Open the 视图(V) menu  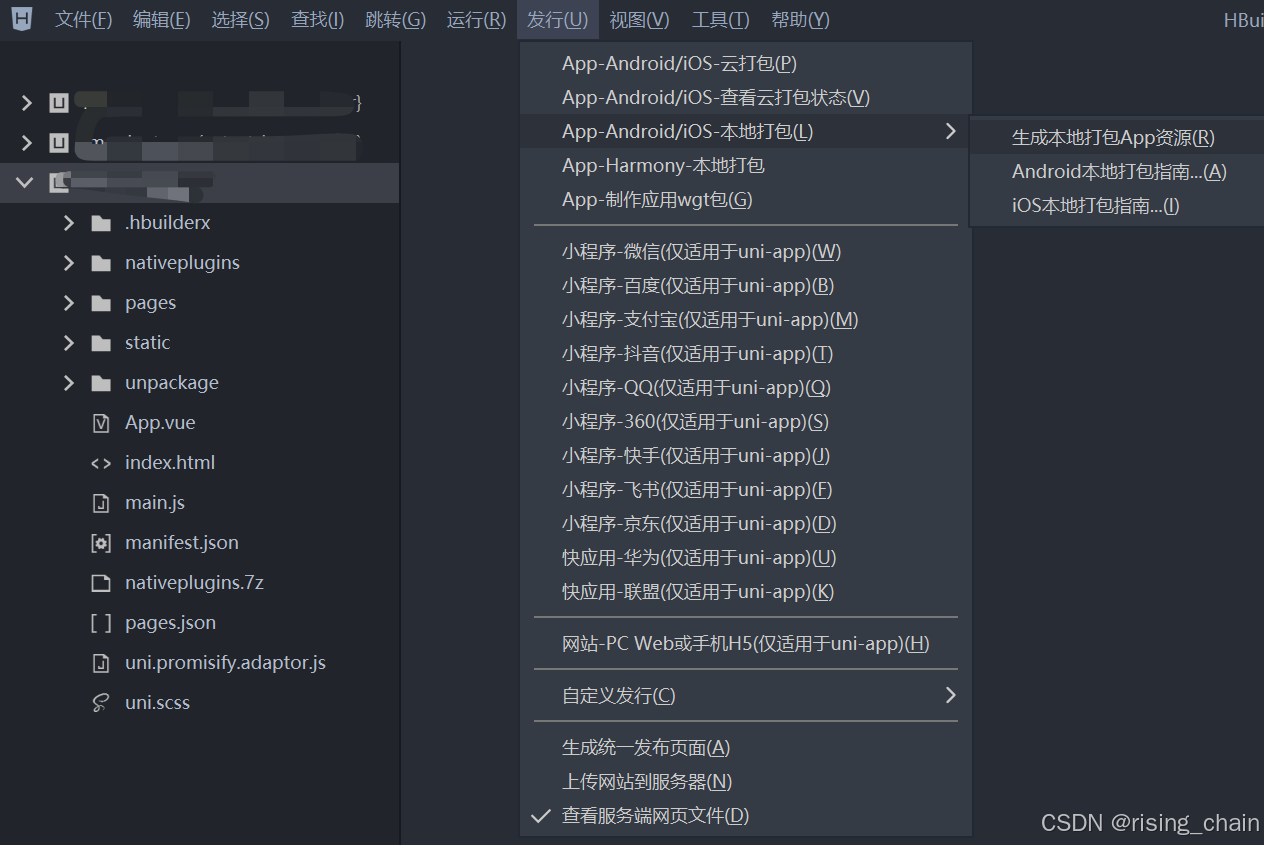pyautogui.click(x=639, y=20)
